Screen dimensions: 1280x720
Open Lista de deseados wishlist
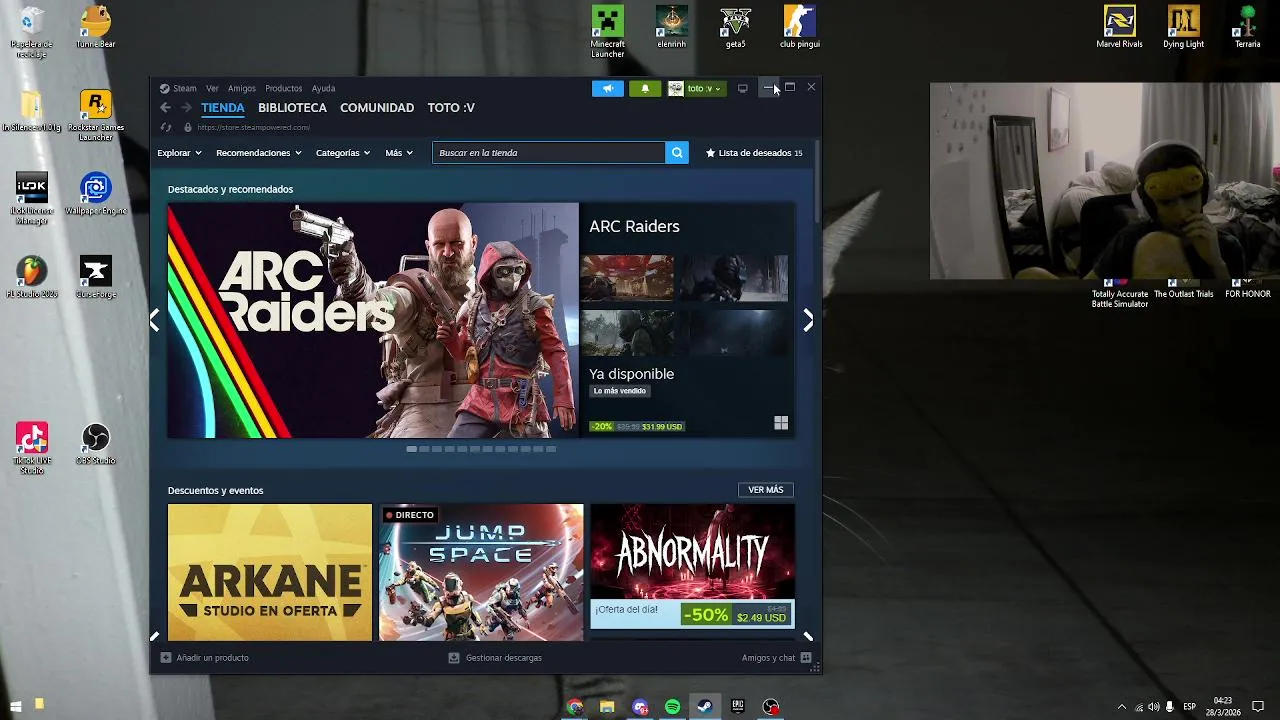pyautogui.click(x=754, y=153)
